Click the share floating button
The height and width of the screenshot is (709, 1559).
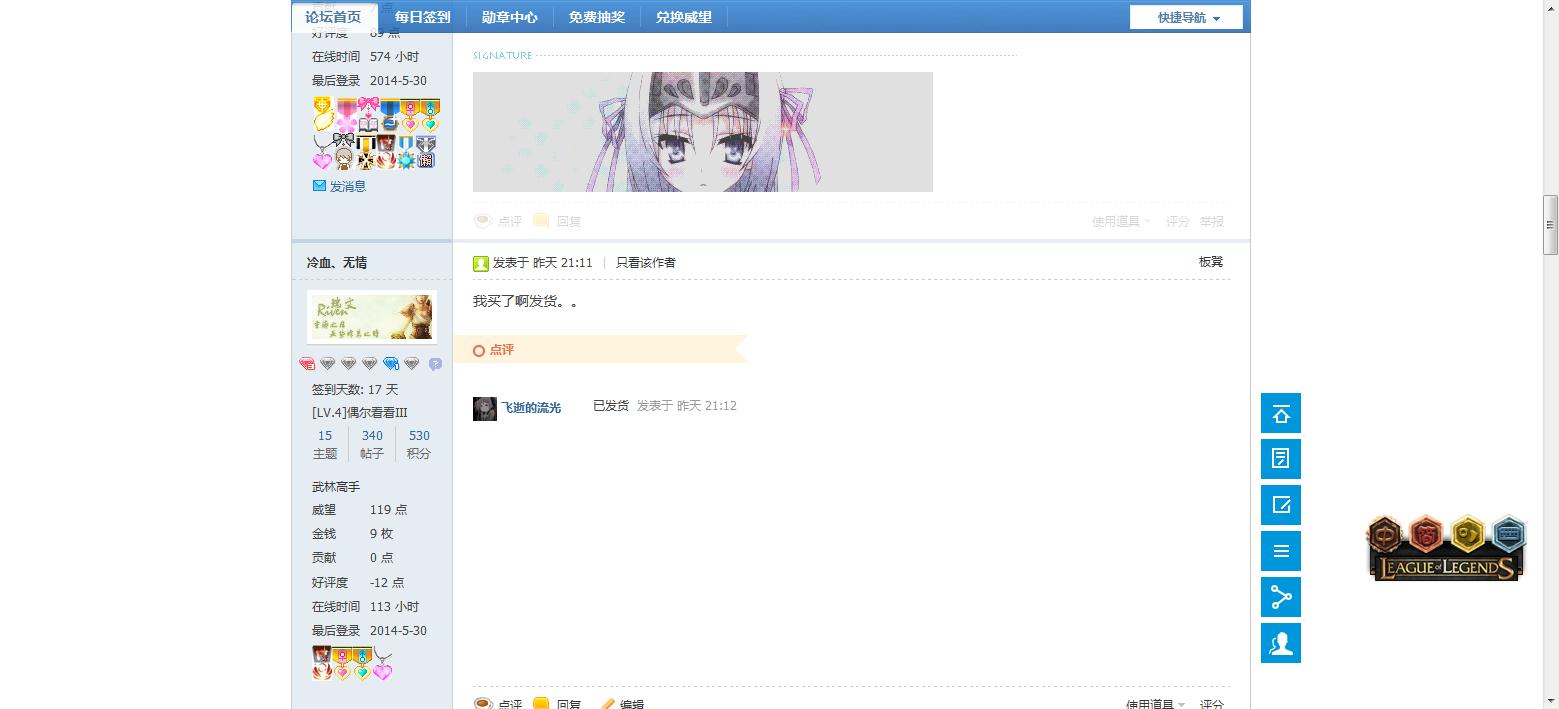1281,597
